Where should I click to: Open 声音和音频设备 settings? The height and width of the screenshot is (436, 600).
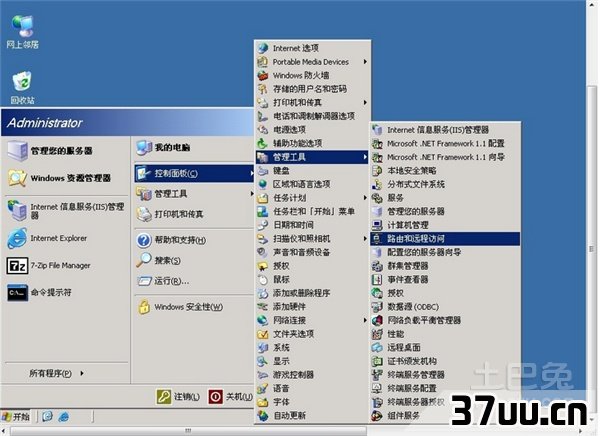tap(312, 252)
